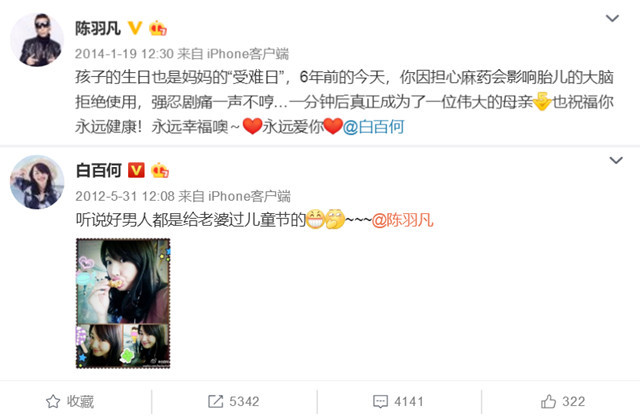
Task: Click the crown membership icon next to 白百何
Action: [160, 170]
